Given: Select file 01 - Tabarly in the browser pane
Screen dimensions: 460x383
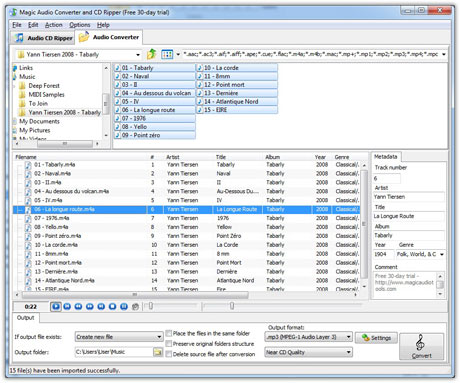Looking at the screenshot, I should pyautogui.click(x=154, y=68).
